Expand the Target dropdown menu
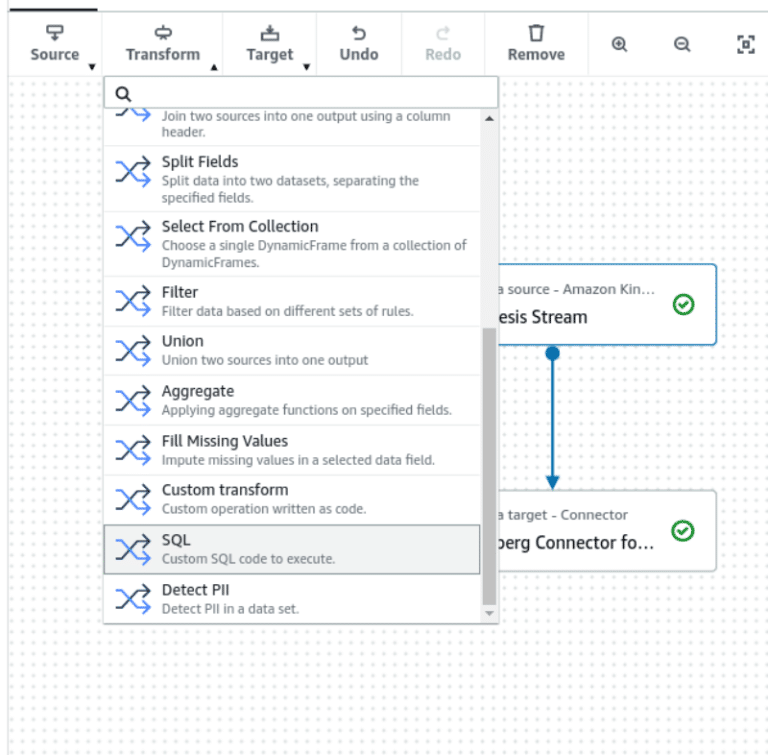This screenshot has width=768, height=755. coord(270,44)
